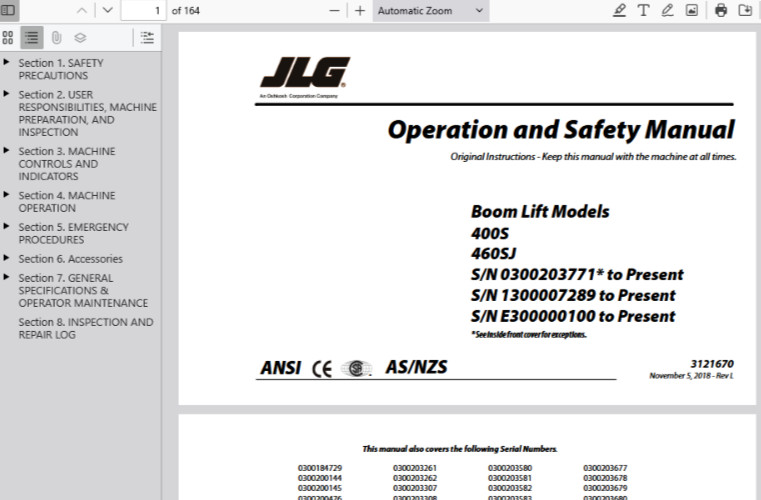The height and width of the screenshot is (500, 761).
Task: Toggle the sidebar panel button
Action: pyautogui.click(x=8, y=10)
